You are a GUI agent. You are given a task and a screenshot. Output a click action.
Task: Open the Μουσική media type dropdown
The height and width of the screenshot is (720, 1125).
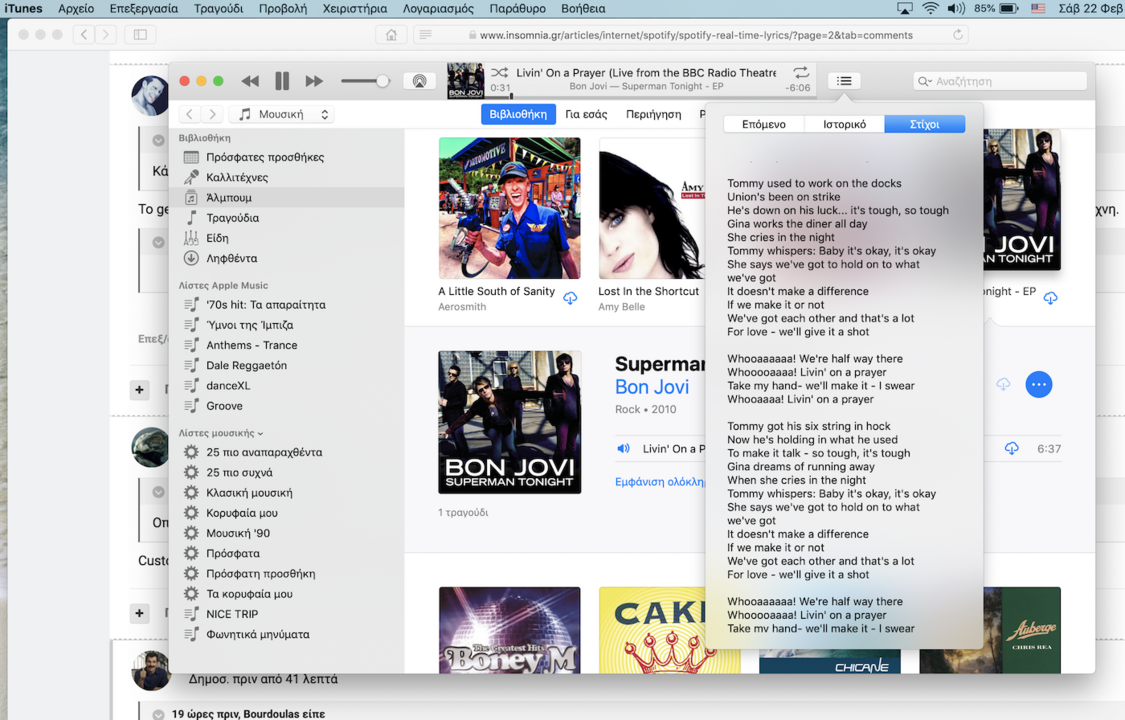pos(282,114)
